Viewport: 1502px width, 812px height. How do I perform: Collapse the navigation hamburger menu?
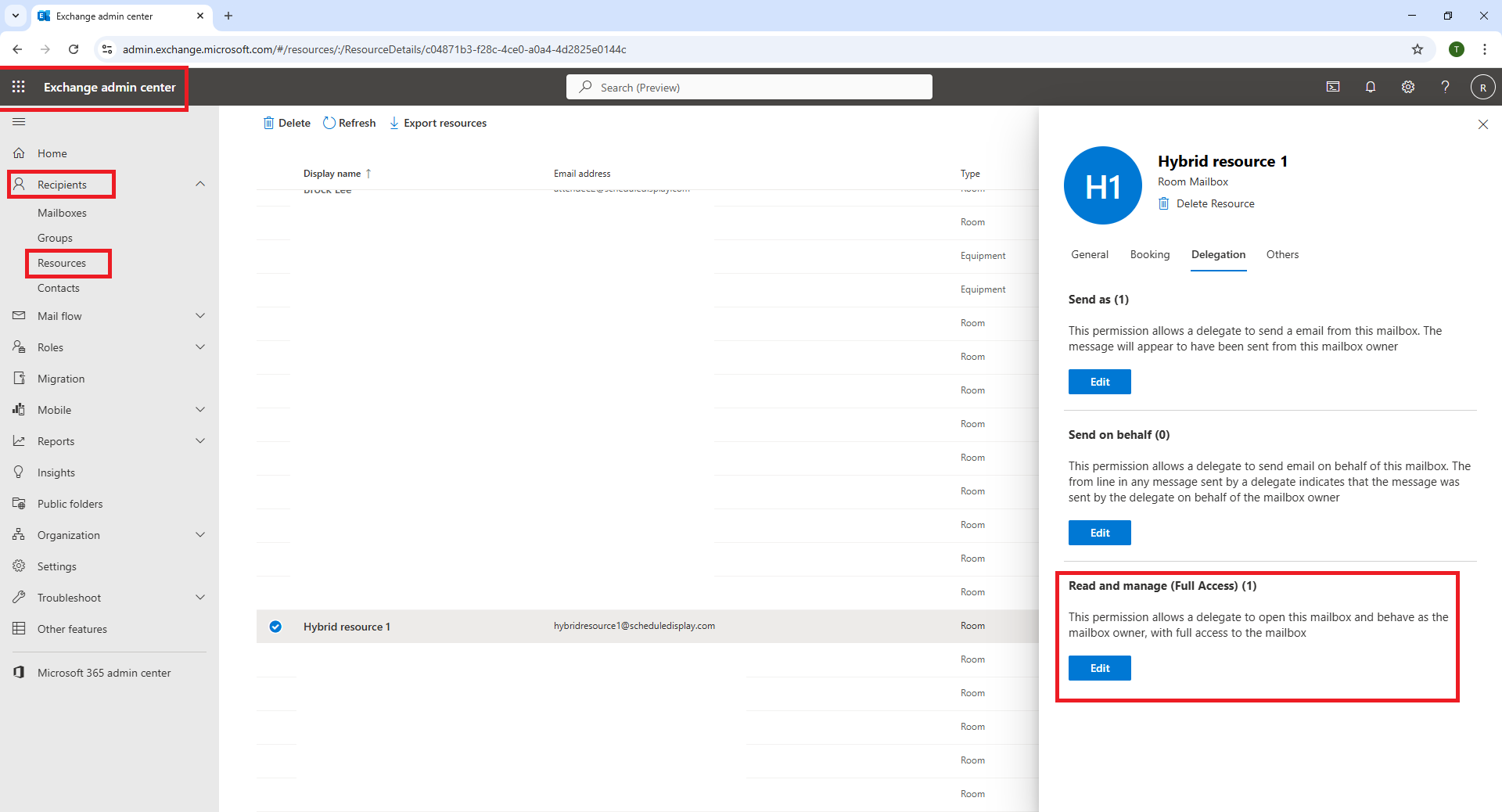click(x=19, y=121)
